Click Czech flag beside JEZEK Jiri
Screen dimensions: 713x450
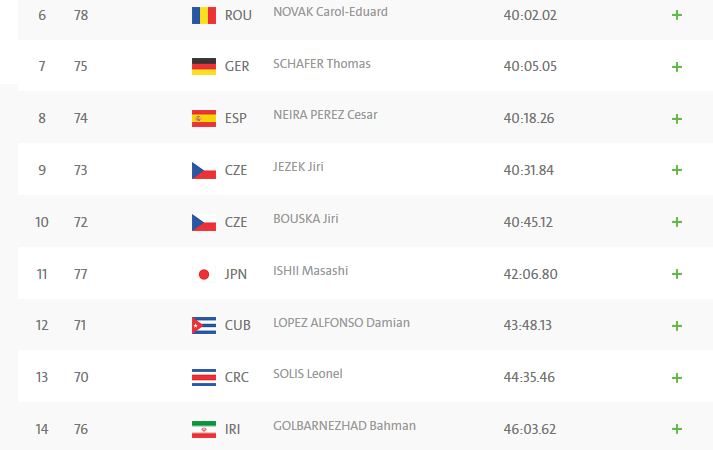[x=204, y=170]
